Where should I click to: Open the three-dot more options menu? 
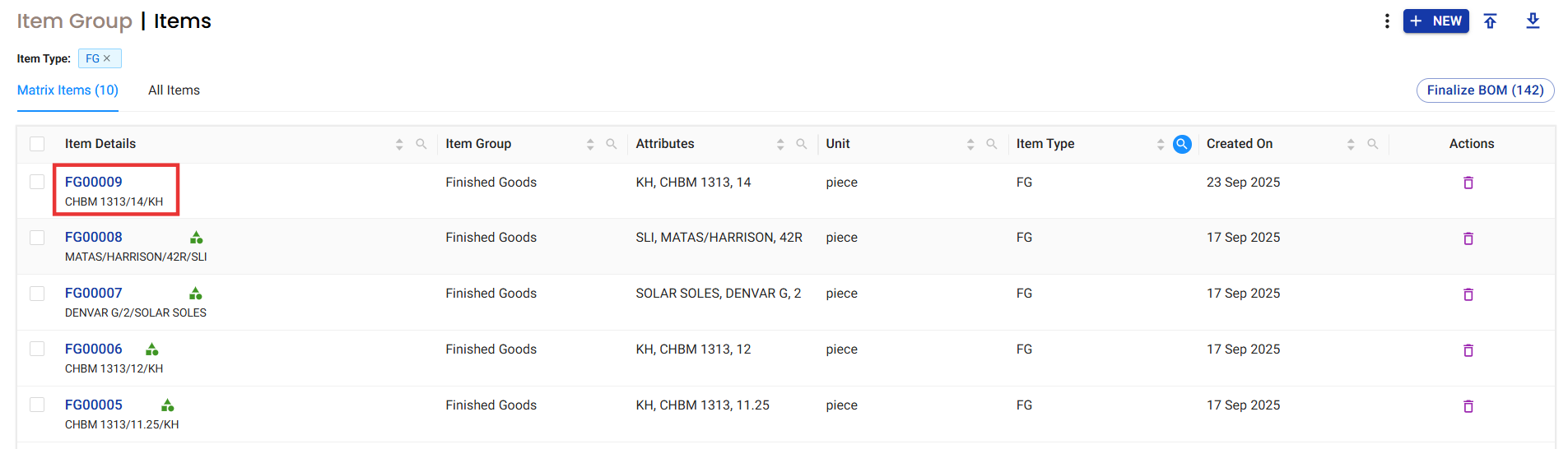(1387, 21)
